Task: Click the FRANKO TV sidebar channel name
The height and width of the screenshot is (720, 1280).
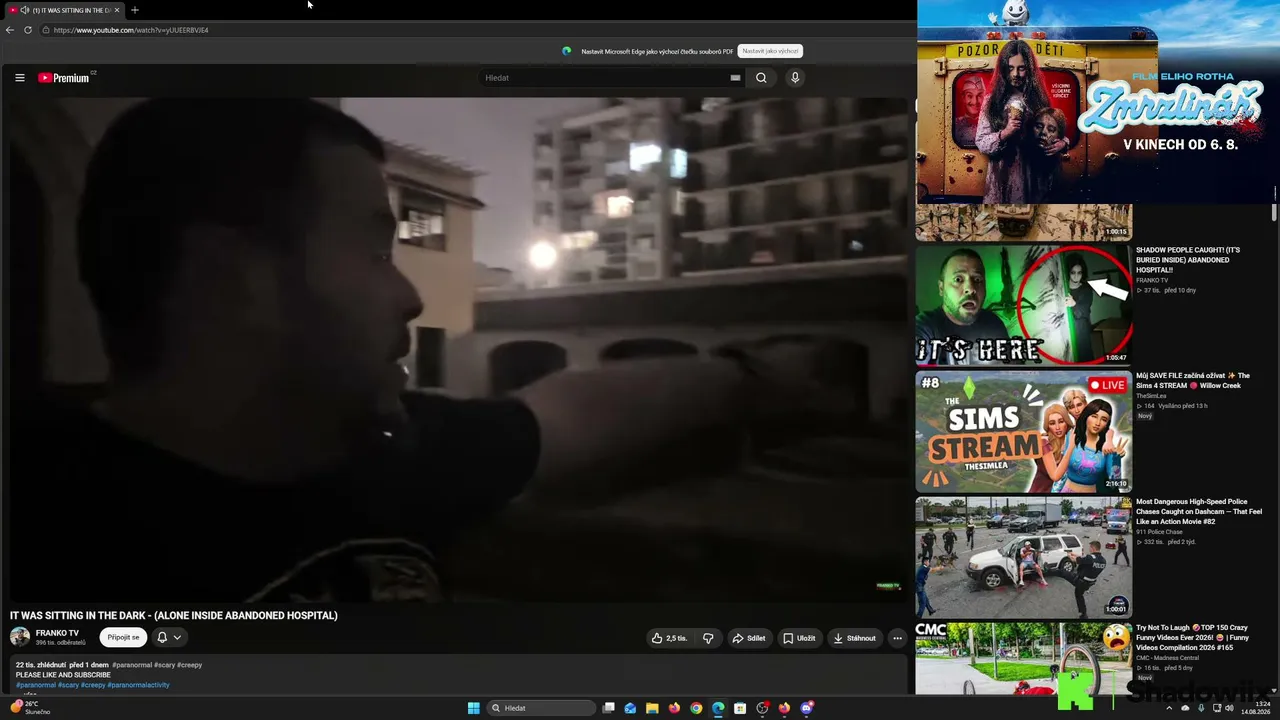Action: (x=1152, y=280)
